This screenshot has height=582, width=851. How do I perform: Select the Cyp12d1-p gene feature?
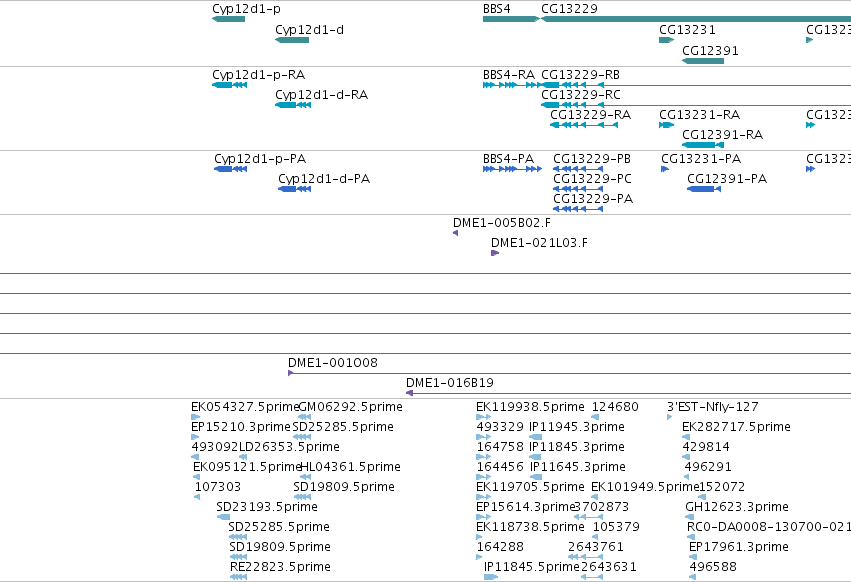click(x=228, y=19)
